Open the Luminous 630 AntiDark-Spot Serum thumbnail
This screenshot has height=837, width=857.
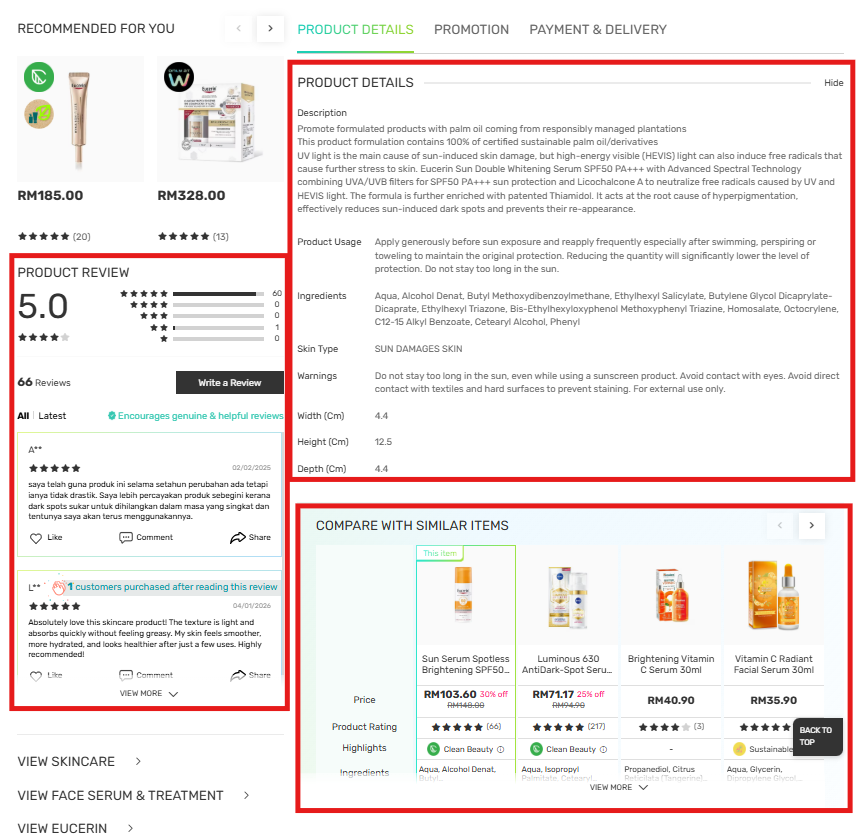point(568,596)
